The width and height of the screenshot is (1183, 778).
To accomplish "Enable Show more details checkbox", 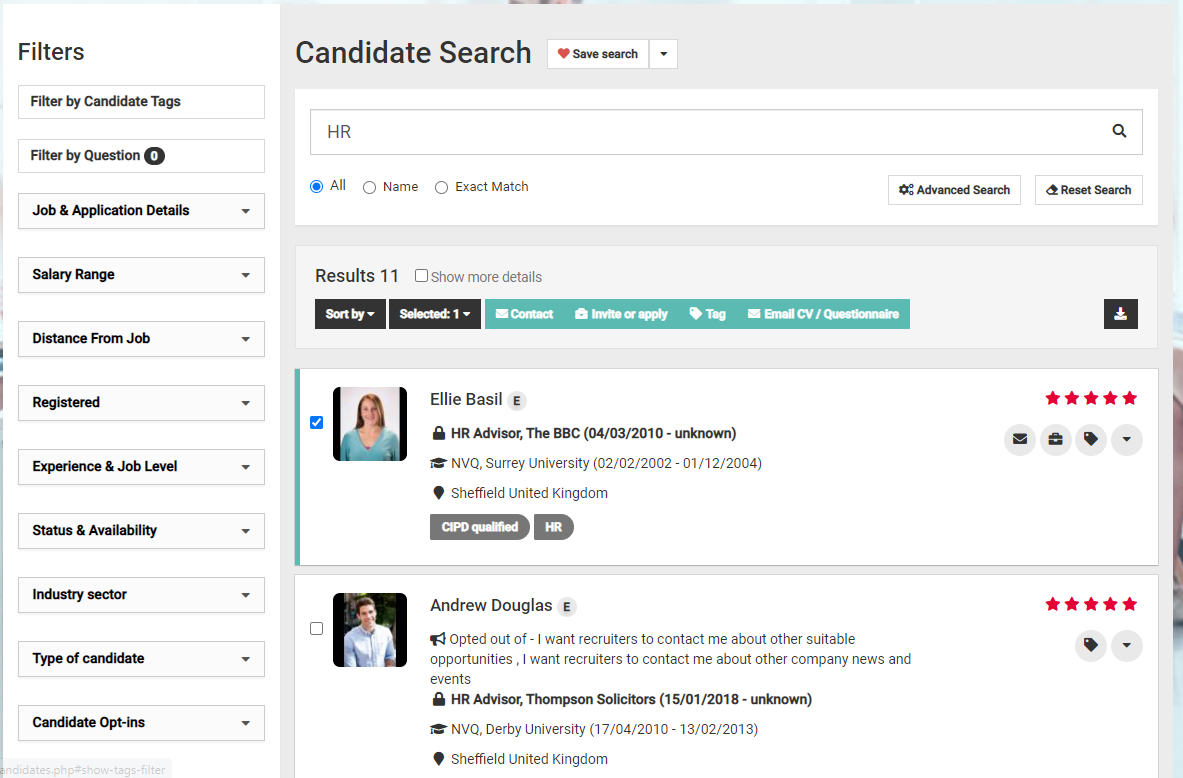I will tap(422, 276).
